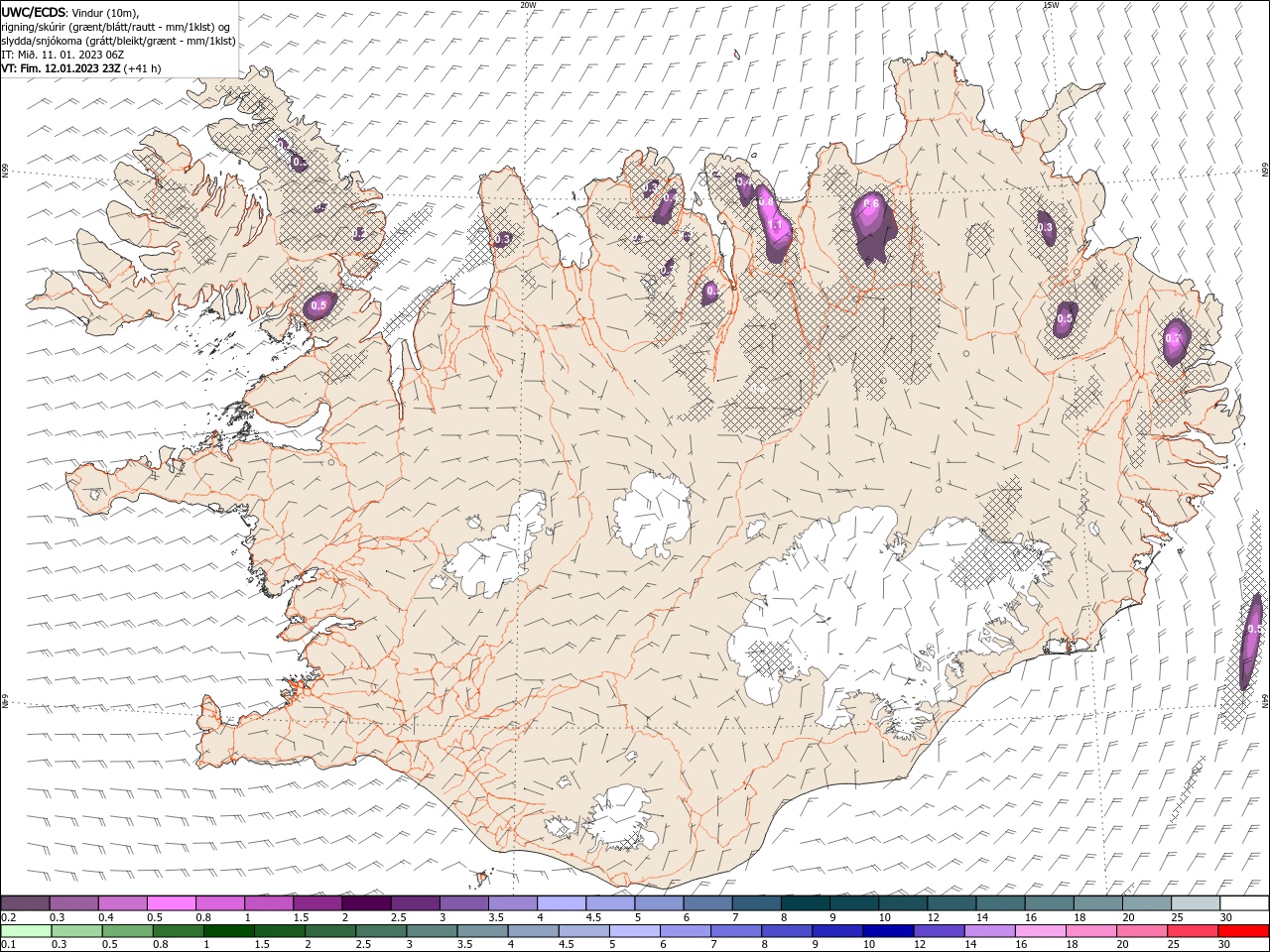The height and width of the screenshot is (952, 1270).
Task: Click the 0.6 snow blob in north Iceland
Action: (x=872, y=226)
